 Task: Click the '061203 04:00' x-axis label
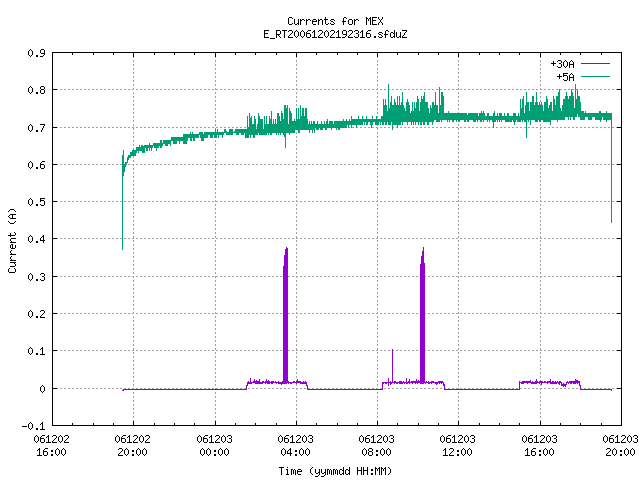[x=296, y=445]
